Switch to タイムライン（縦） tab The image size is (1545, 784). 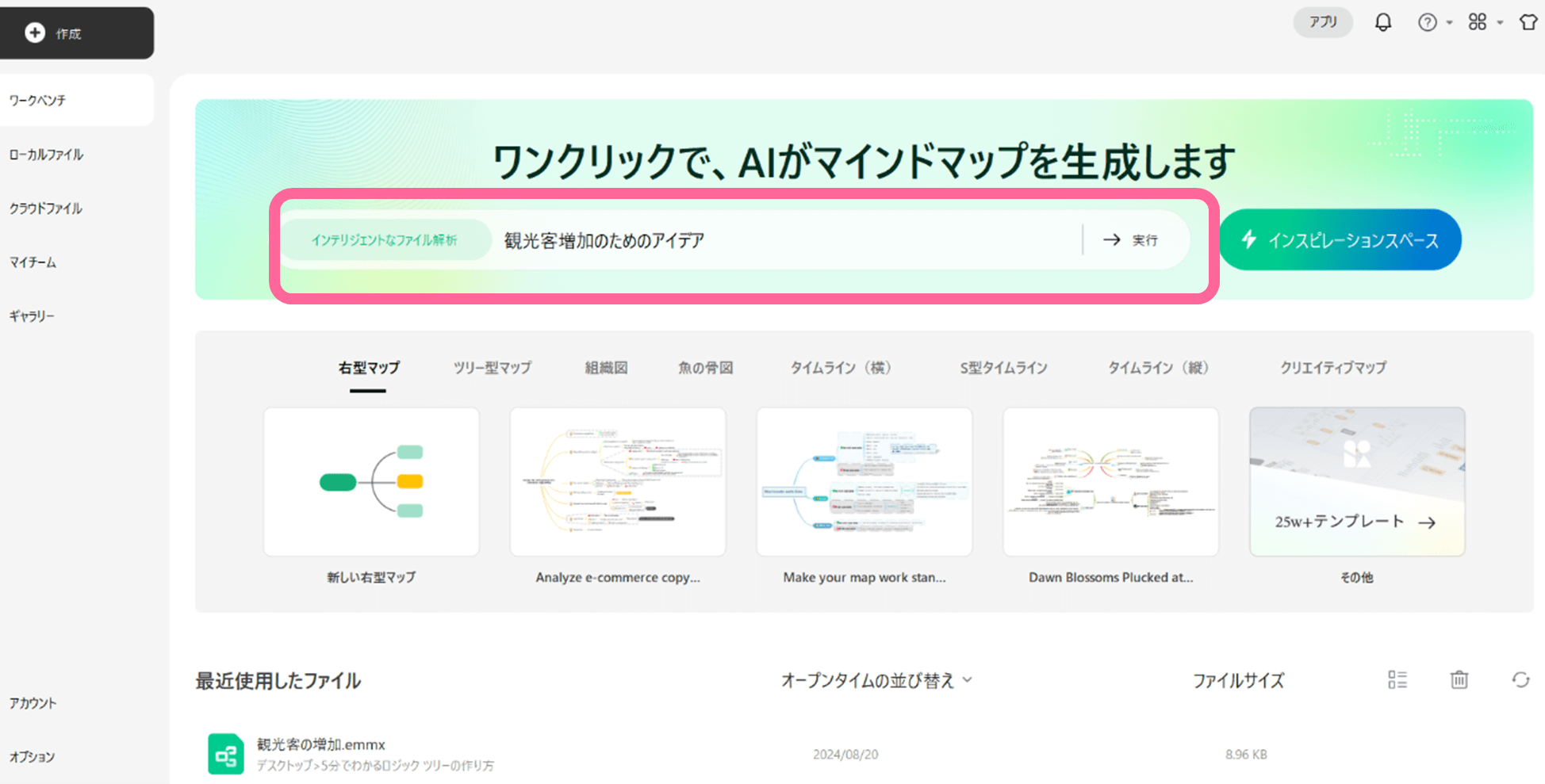pyautogui.click(x=1158, y=368)
